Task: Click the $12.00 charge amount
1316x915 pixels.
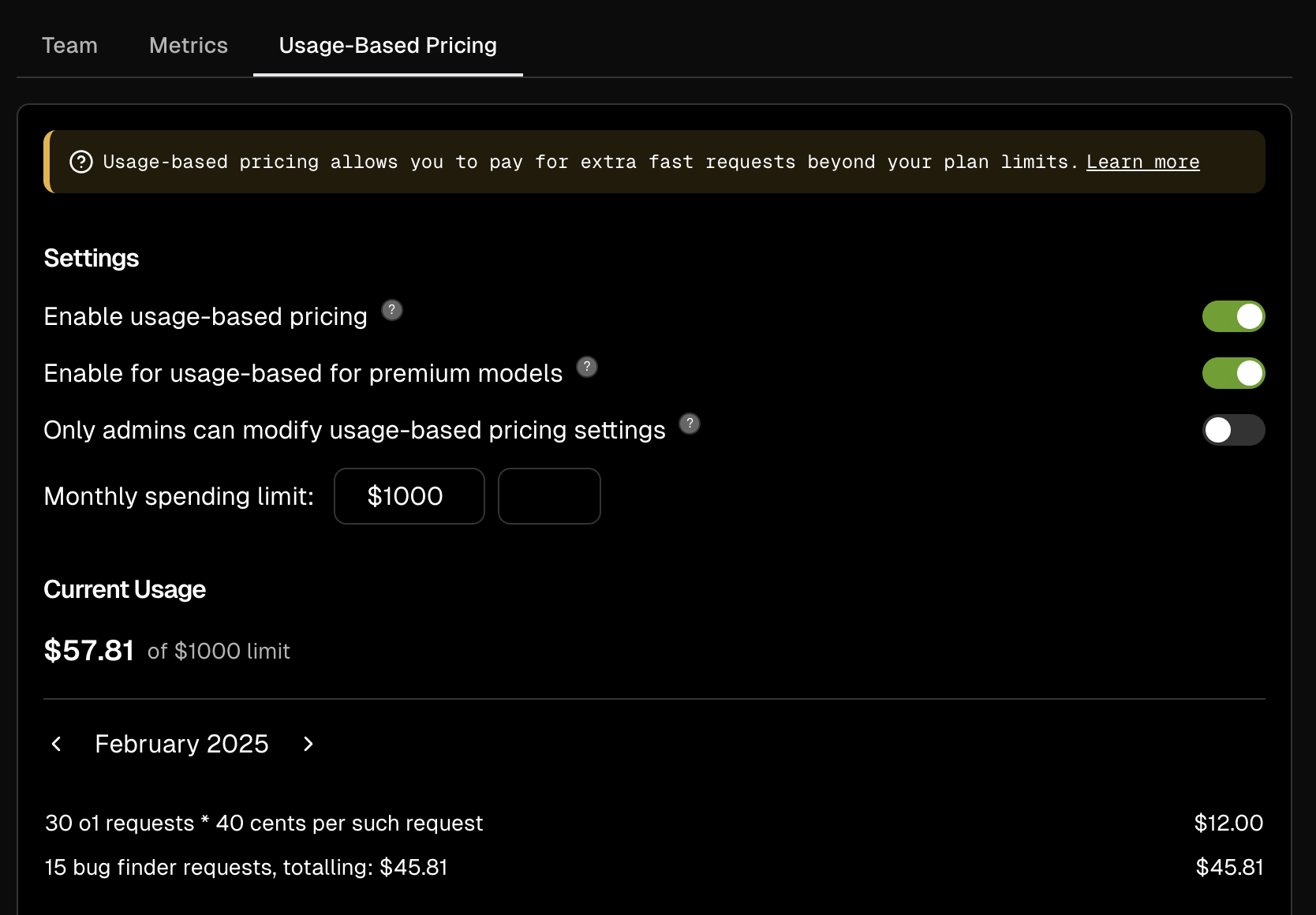Action: pyautogui.click(x=1228, y=823)
